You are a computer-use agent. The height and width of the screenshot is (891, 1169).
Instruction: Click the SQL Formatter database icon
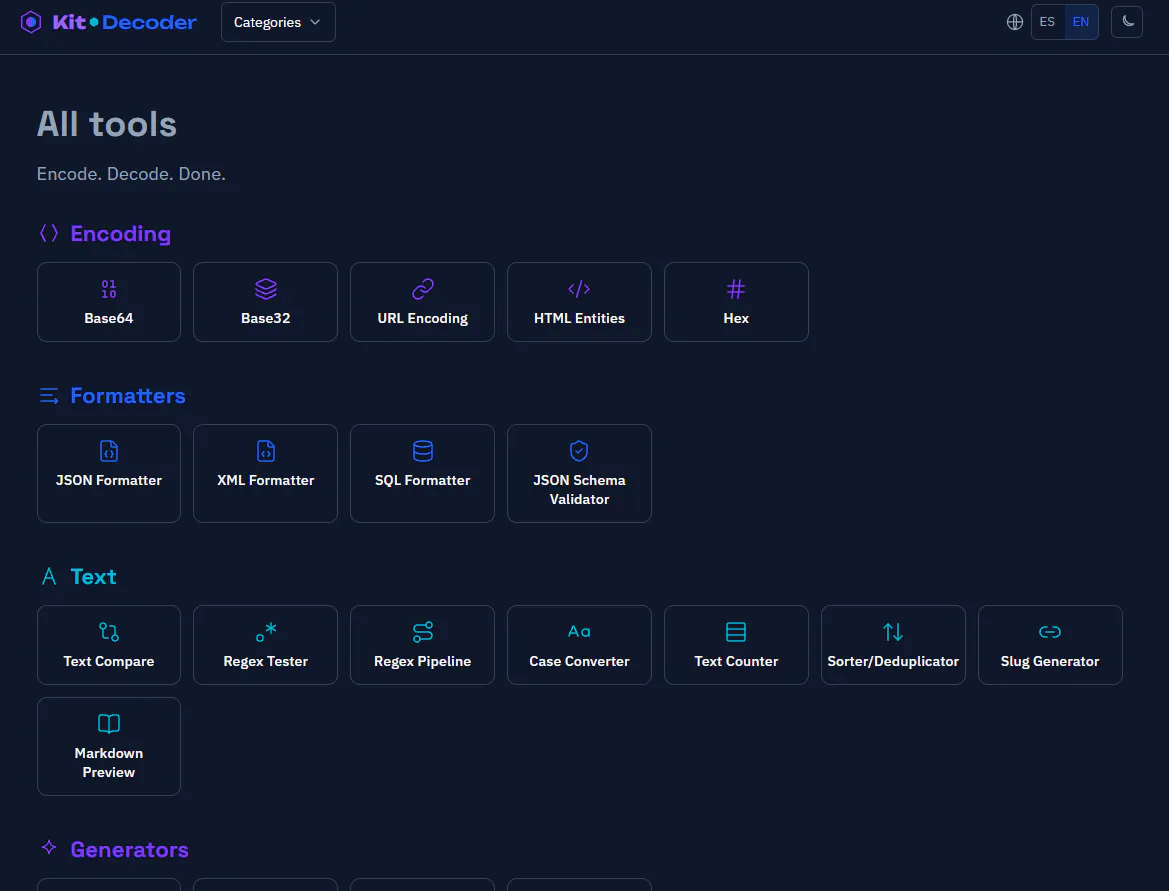coord(423,451)
